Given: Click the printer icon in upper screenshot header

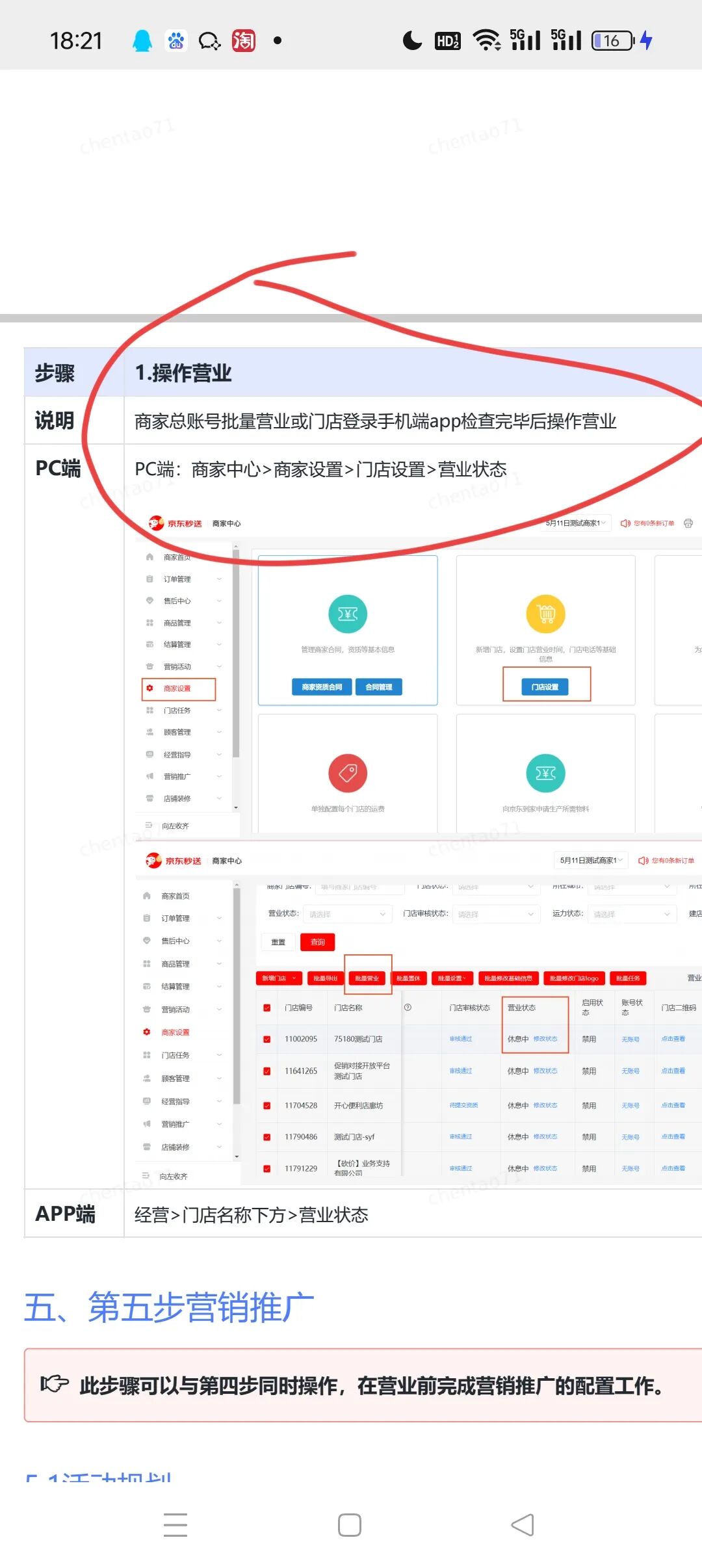Looking at the screenshot, I should pyautogui.click(x=688, y=523).
